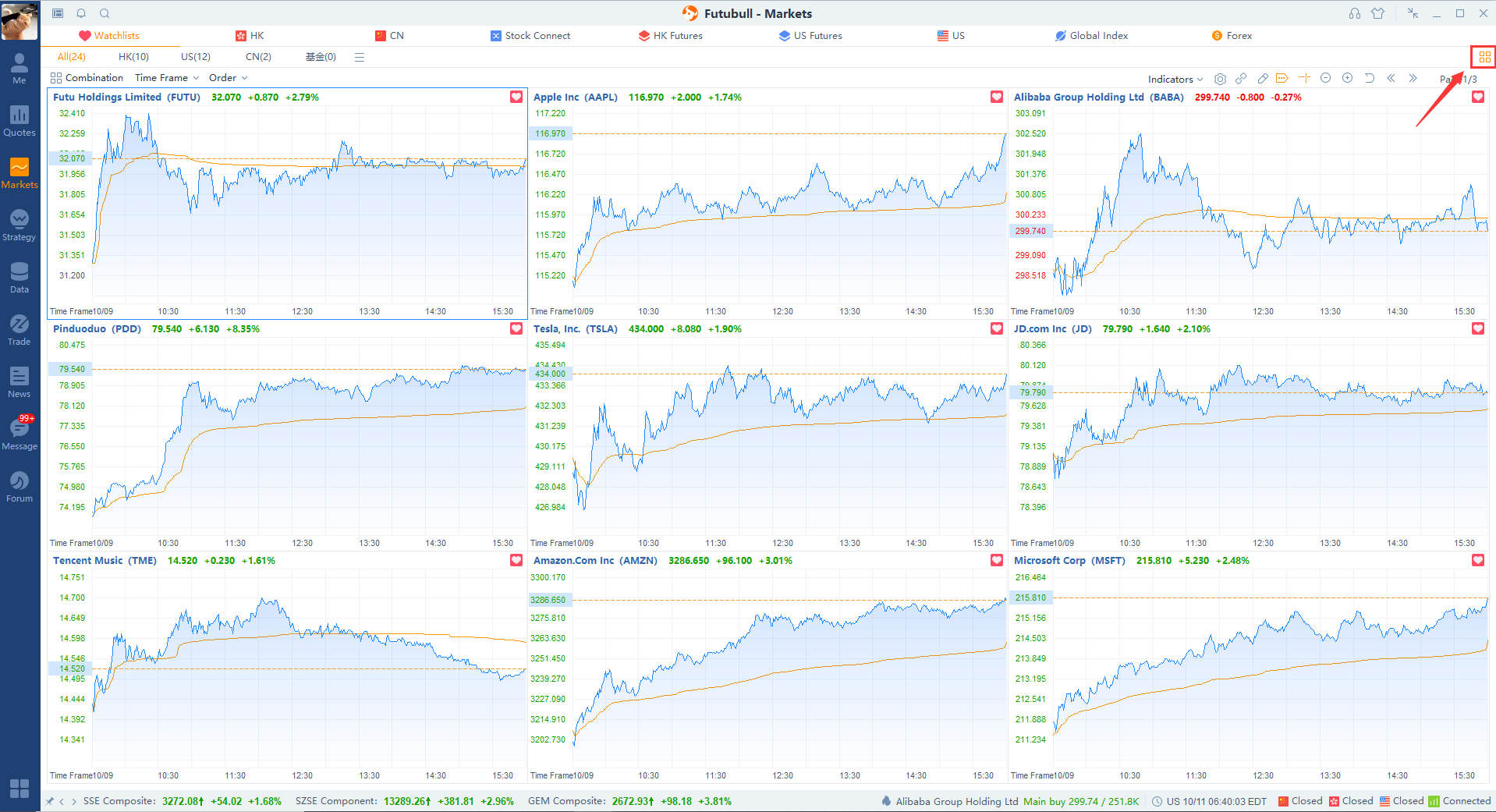The height and width of the screenshot is (812, 1496).
Task: Show next index in status bar
Action: [x=74, y=801]
